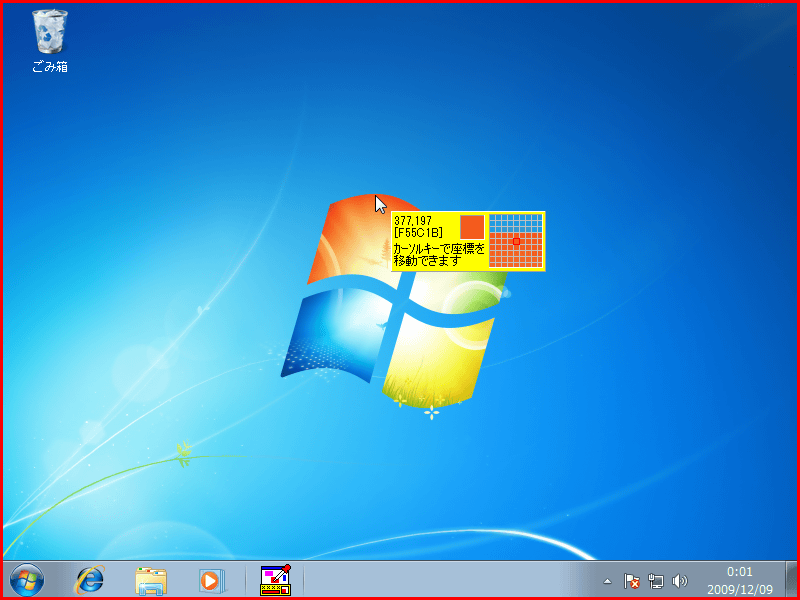This screenshot has height=600, width=800.
Task: Click the magnified pixel grid preview
Action: 516,241
